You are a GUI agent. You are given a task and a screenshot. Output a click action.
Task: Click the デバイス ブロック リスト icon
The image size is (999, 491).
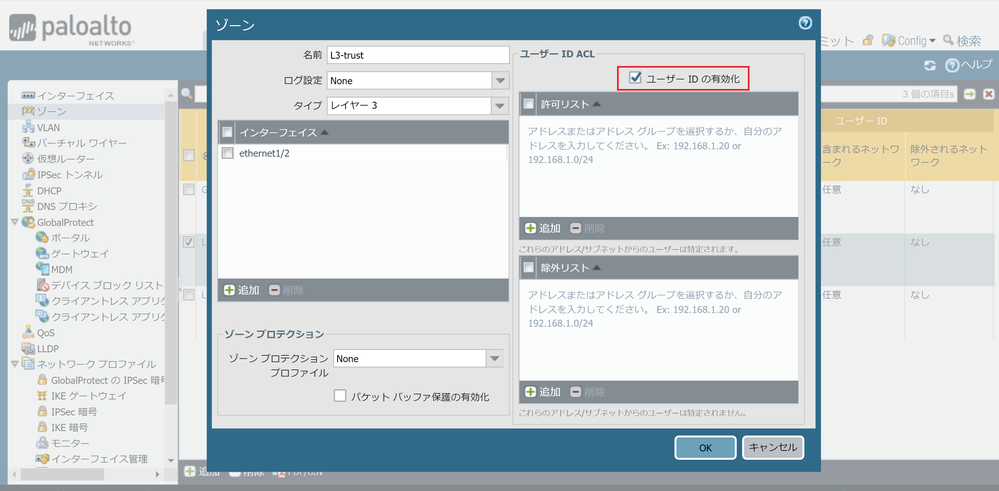pyautogui.click(x=42, y=285)
